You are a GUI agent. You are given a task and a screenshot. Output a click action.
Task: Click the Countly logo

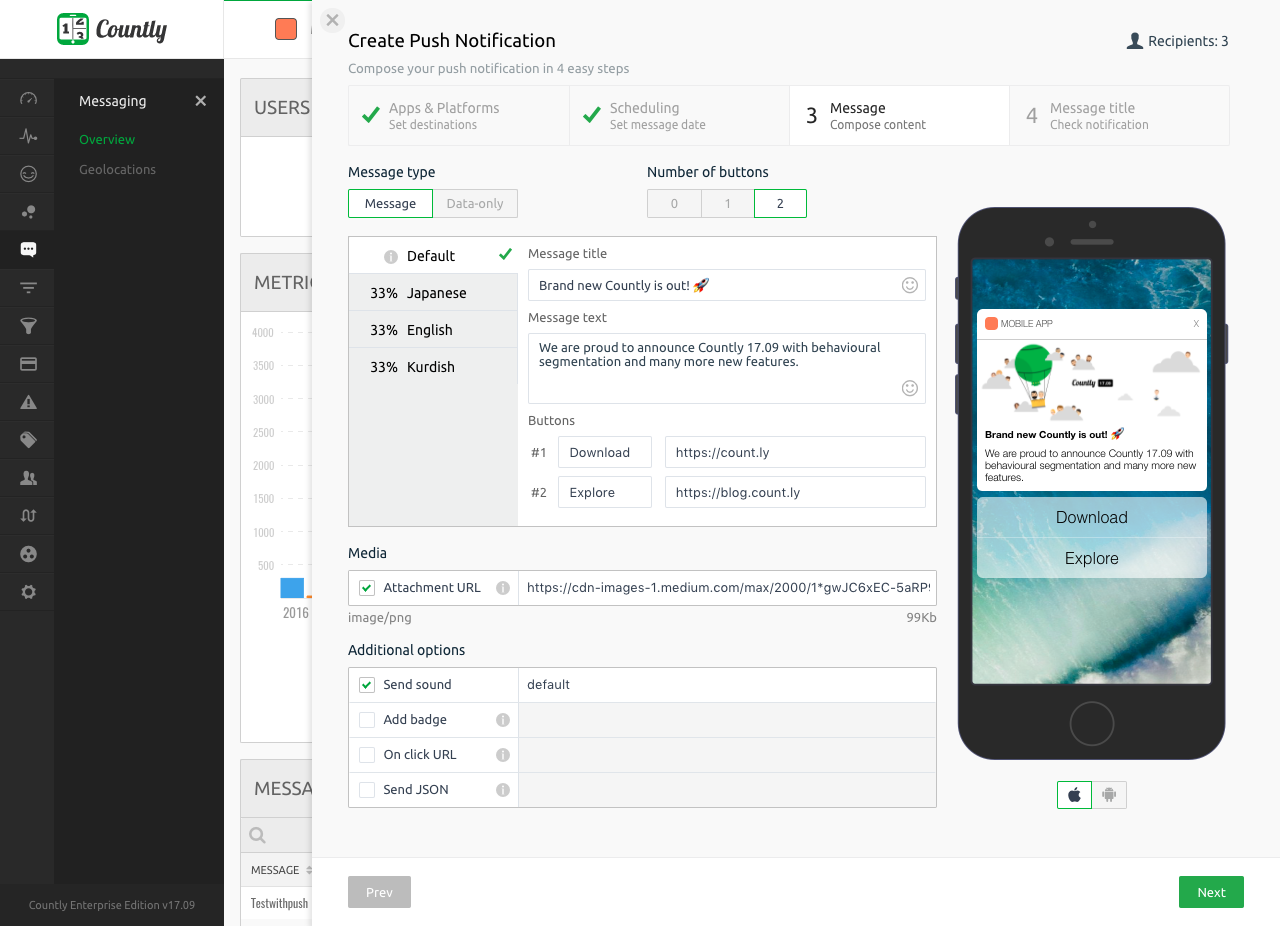(x=112, y=29)
